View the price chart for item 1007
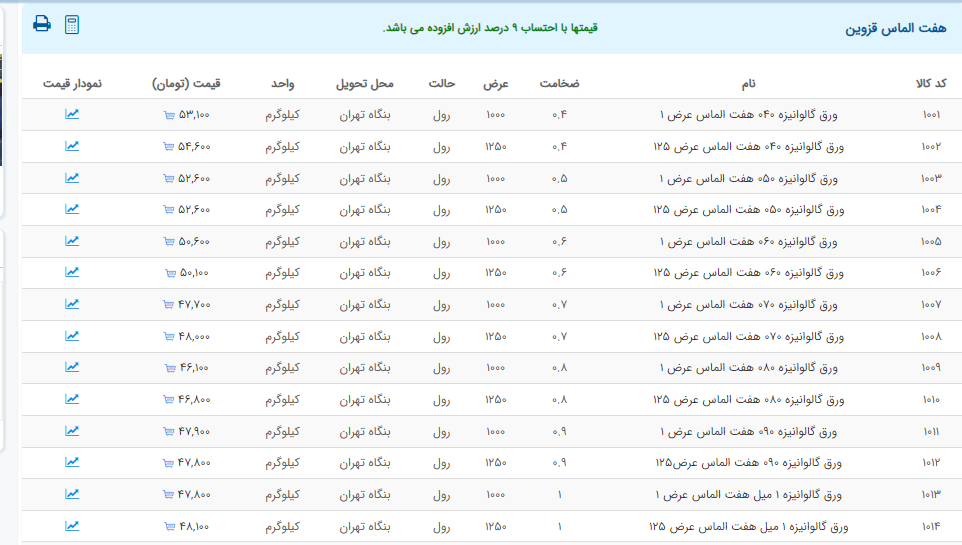Viewport: 962px width, 545px height. (x=72, y=304)
